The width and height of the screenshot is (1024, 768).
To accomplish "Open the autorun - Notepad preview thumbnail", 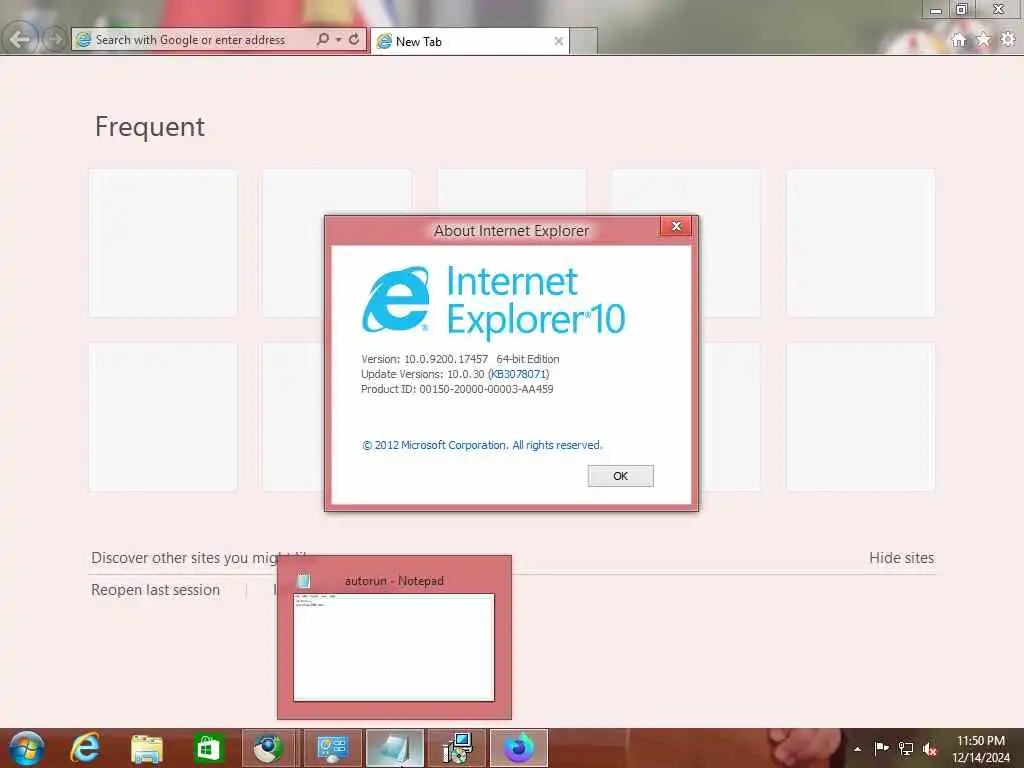I will [394, 647].
